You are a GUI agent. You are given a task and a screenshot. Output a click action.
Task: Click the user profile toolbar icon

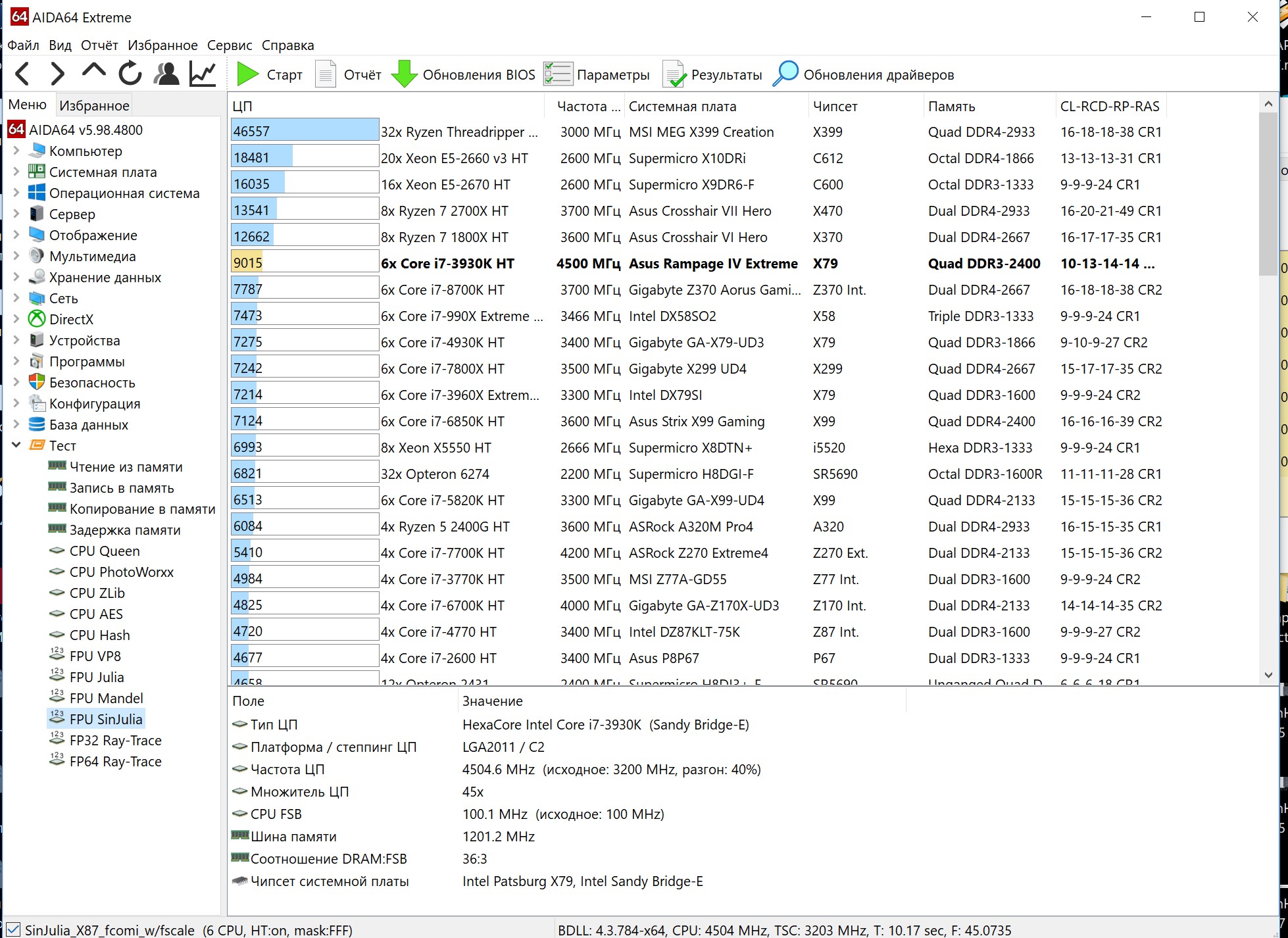(x=166, y=74)
